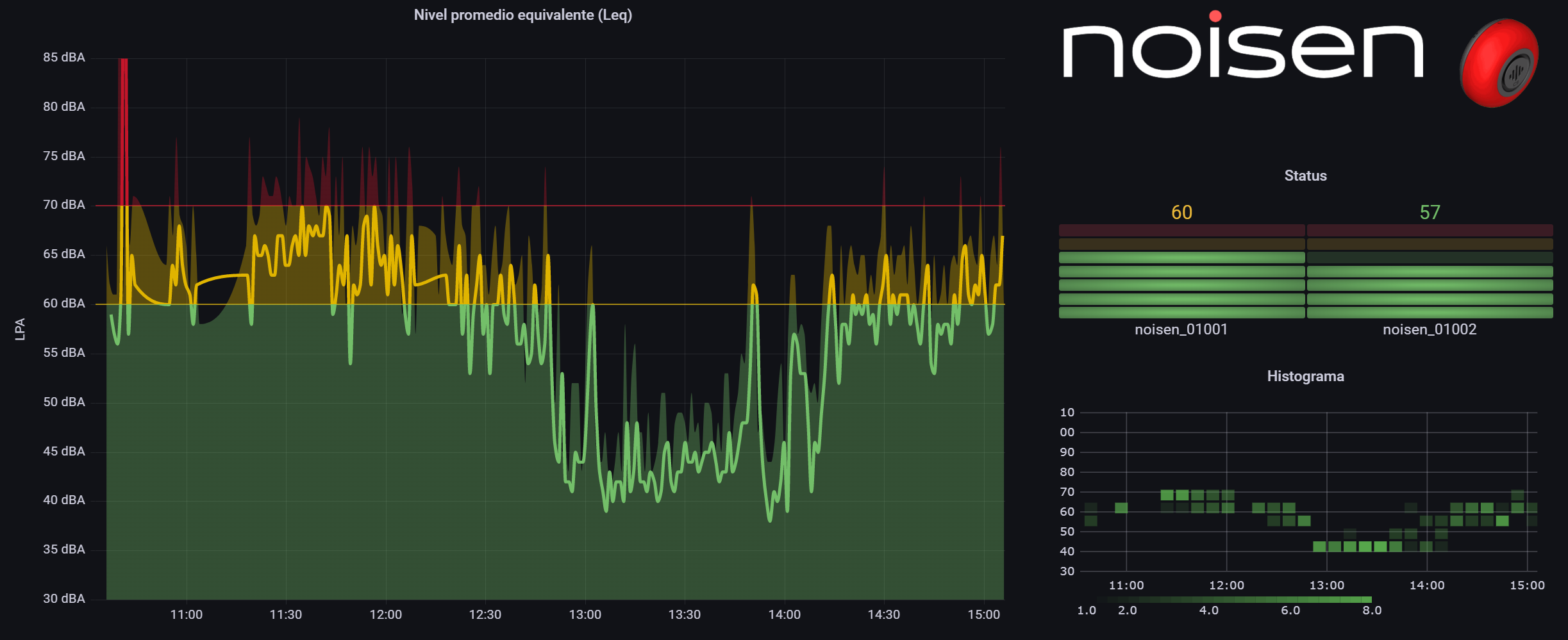Click the bottom green bar of noisen_01002 gauge
This screenshot has height=640, width=1568.
point(1430,313)
